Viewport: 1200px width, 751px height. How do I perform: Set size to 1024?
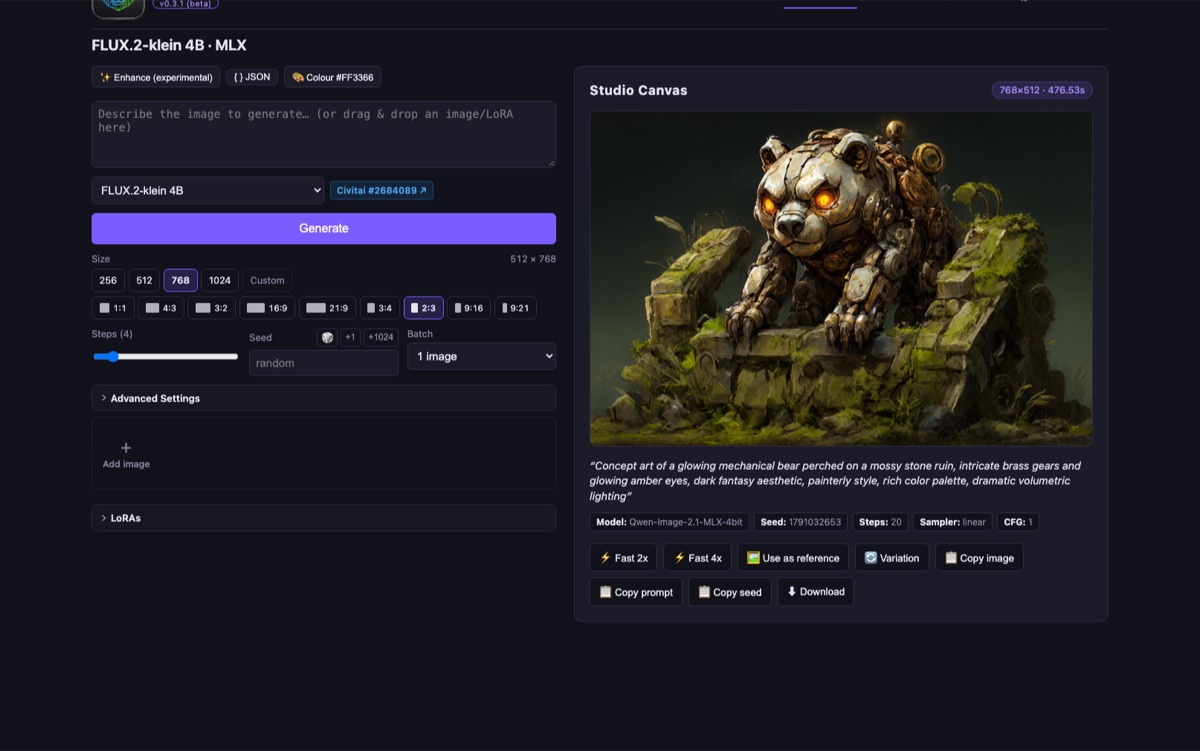[220, 280]
